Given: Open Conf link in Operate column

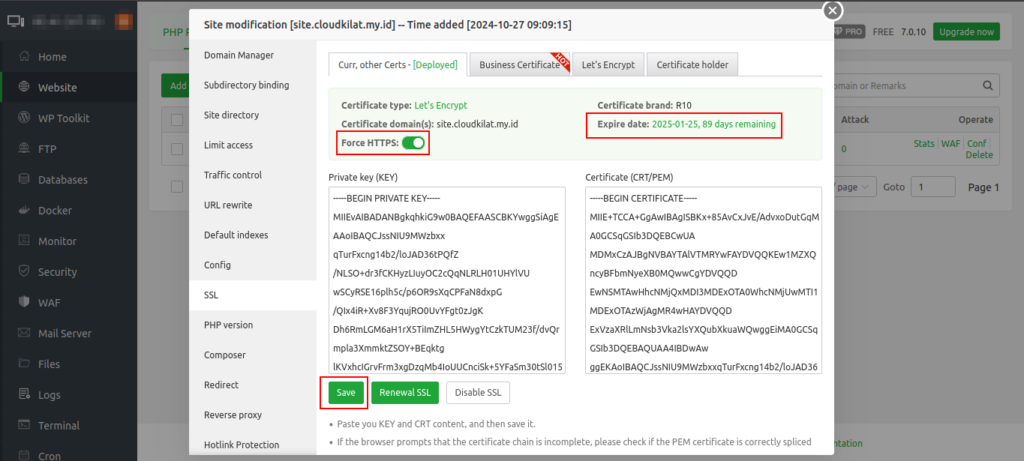Looking at the screenshot, I should 977,144.
